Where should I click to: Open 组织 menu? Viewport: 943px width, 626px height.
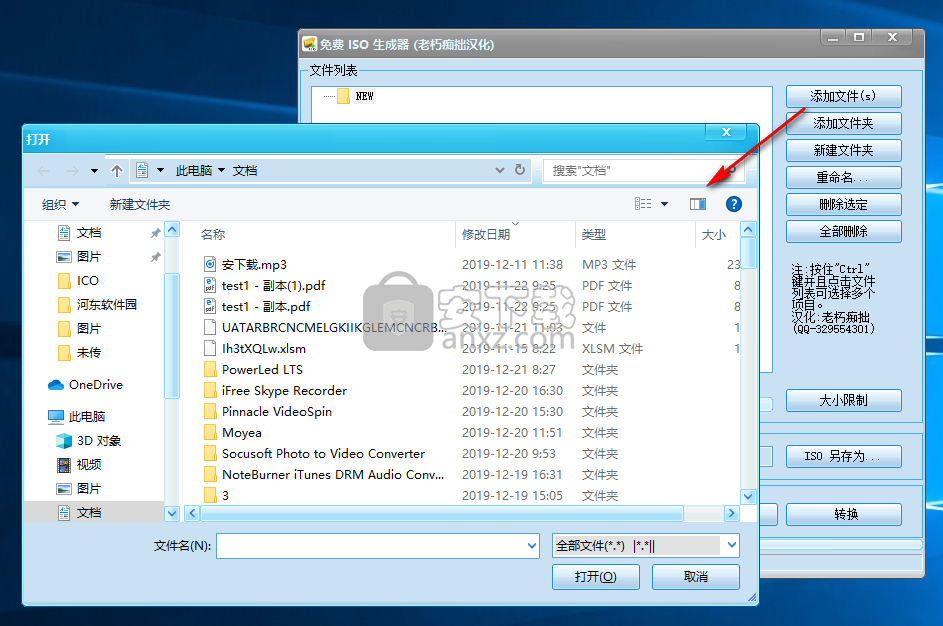60,204
